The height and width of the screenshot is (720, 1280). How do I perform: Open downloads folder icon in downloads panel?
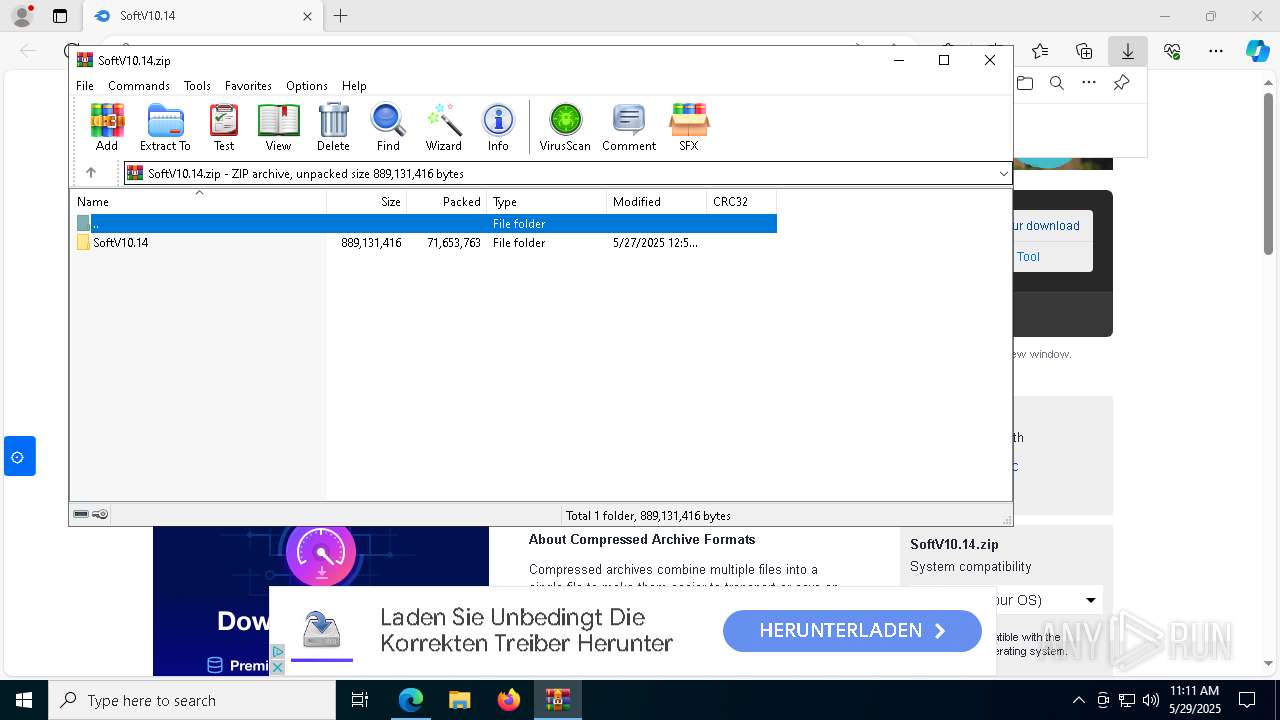1025,83
